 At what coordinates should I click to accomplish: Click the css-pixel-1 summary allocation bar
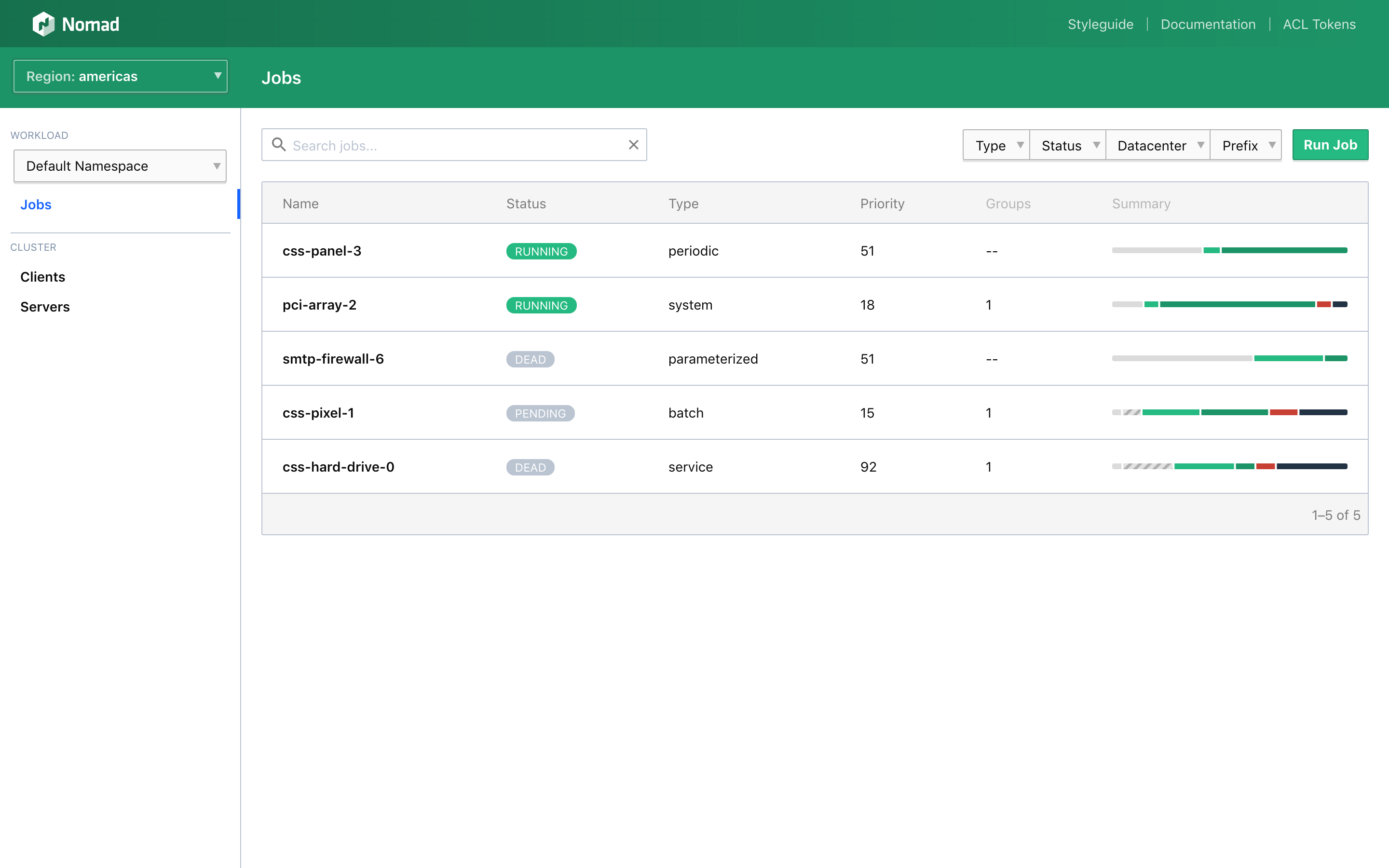click(1229, 413)
